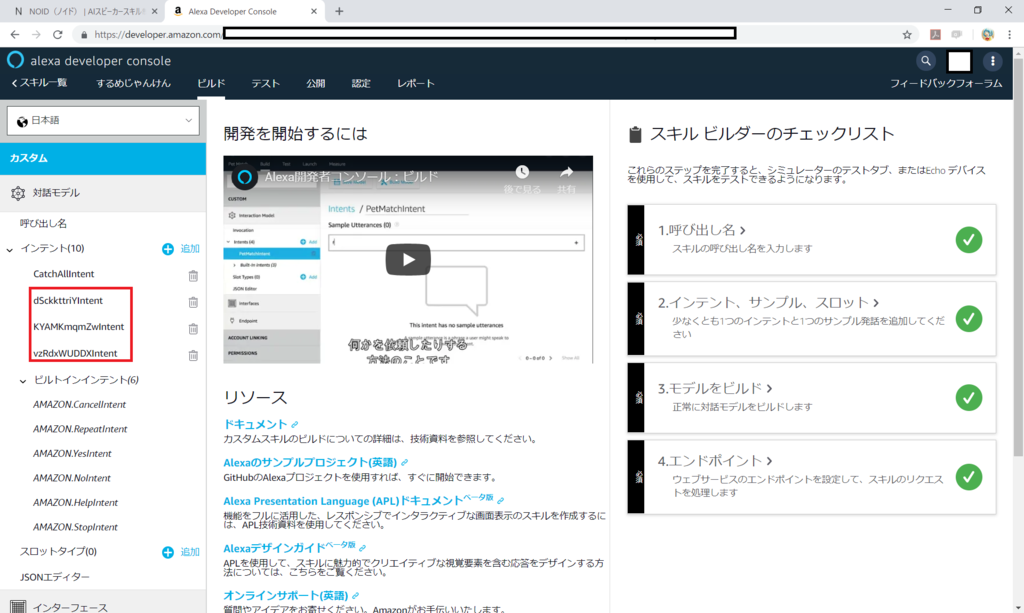Click the green check for エンドポイント step

click(968, 477)
